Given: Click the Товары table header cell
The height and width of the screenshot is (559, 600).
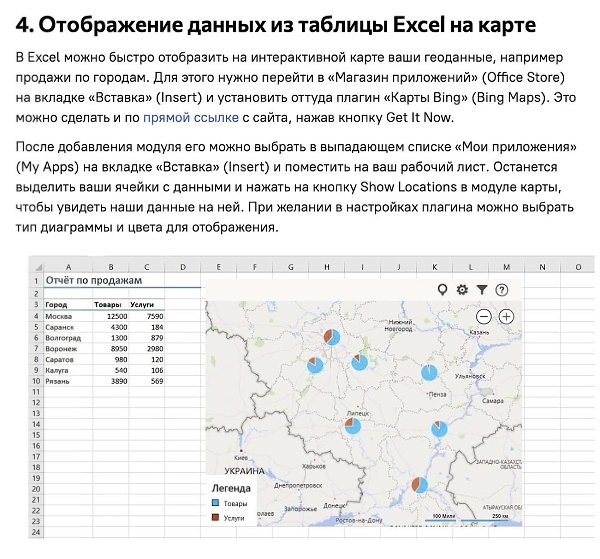Looking at the screenshot, I should pyautogui.click(x=108, y=304).
